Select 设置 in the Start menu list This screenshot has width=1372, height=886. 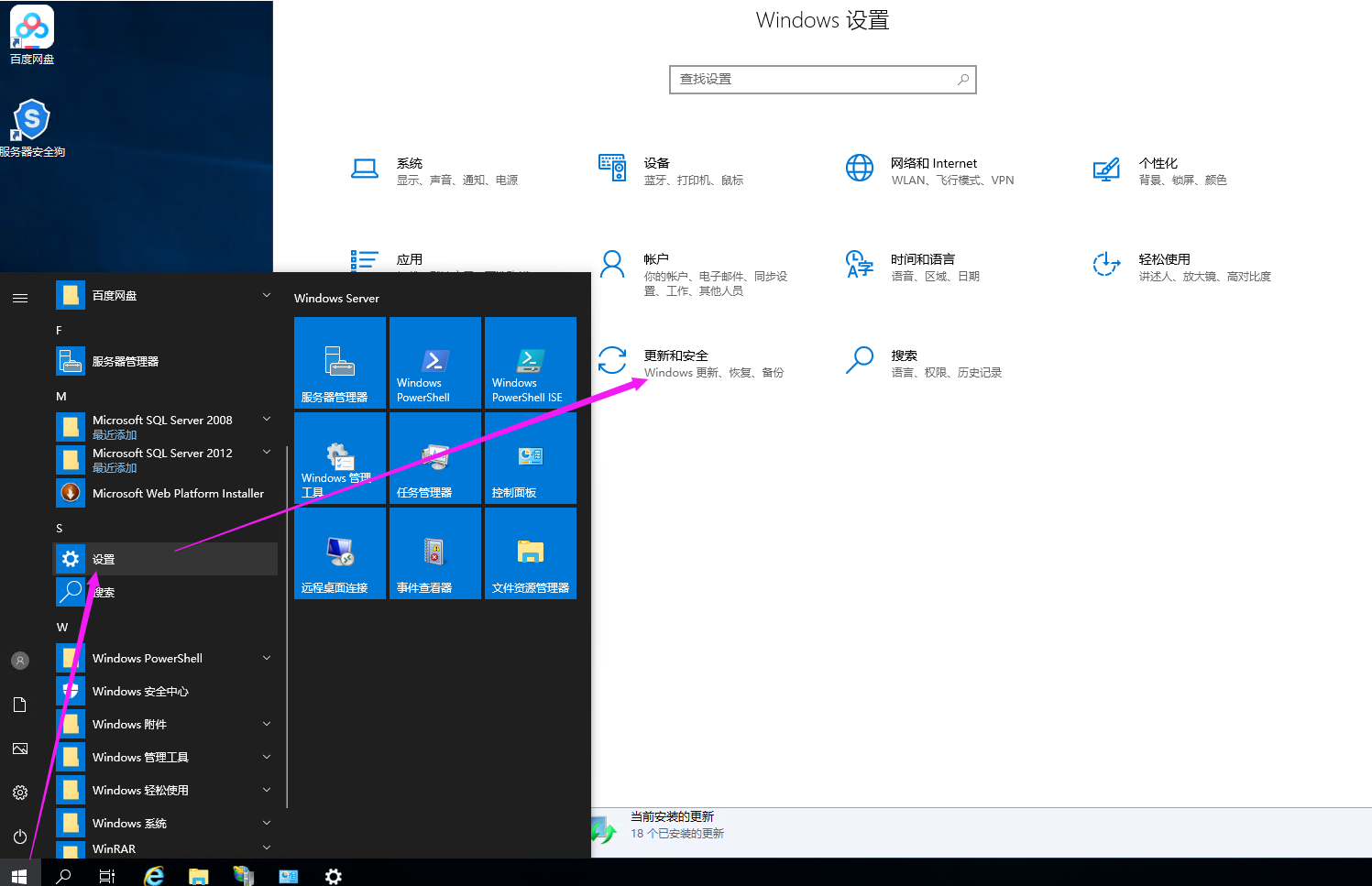165,559
